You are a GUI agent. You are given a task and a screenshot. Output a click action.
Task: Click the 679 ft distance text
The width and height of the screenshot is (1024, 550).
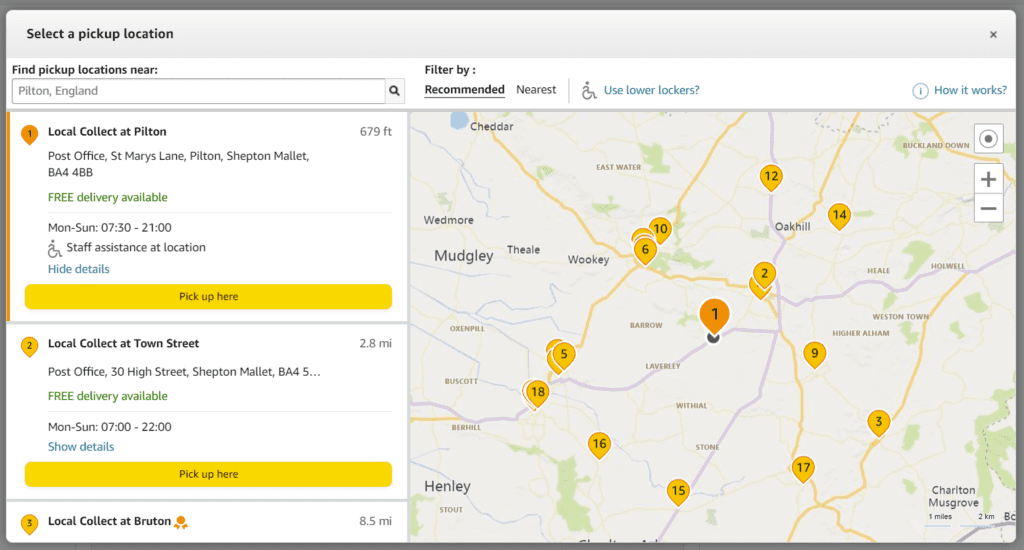pos(376,131)
